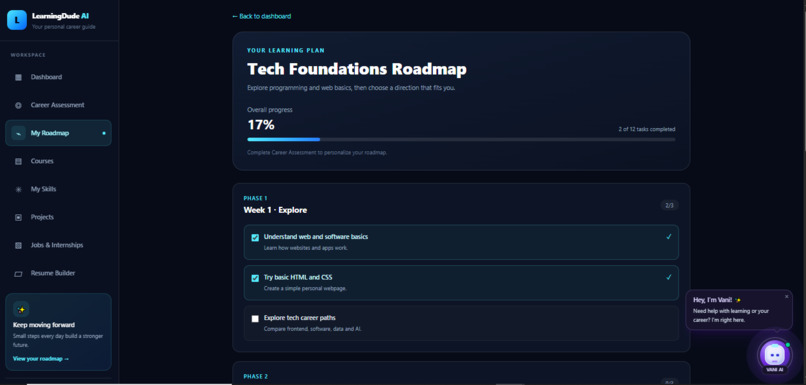Open Jobs & Internships in the sidebar
The height and width of the screenshot is (385, 806).
(58, 245)
